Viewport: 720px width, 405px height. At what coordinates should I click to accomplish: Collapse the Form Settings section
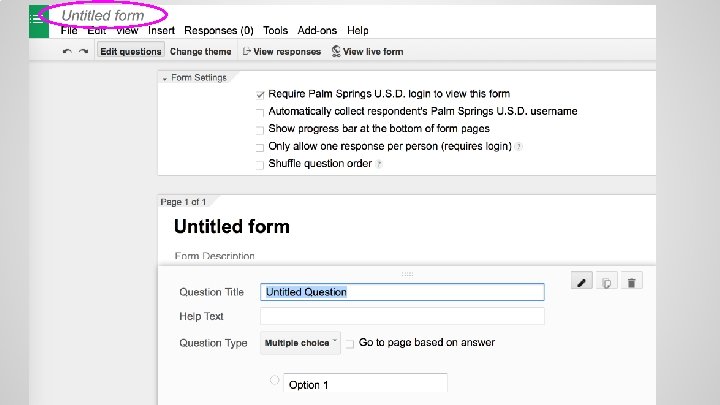(x=165, y=78)
